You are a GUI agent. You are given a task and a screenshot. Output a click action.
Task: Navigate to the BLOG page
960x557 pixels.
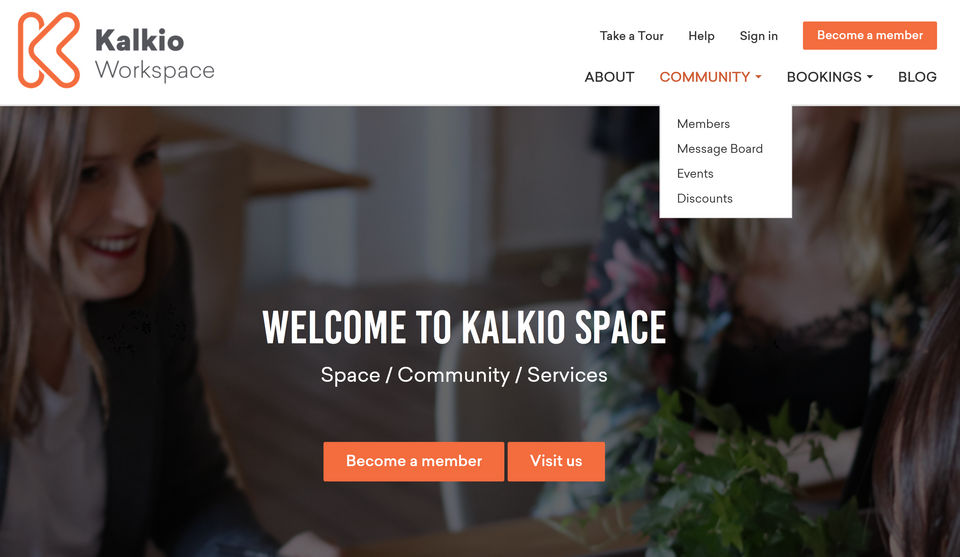pyautogui.click(x=917, y=77)
